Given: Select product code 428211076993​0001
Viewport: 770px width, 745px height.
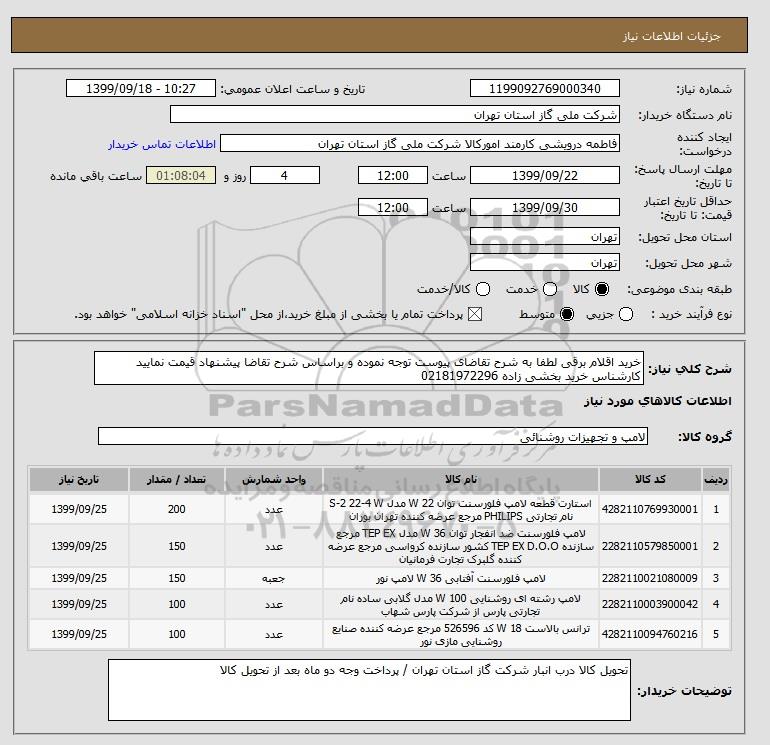Looking at the screenshot, I should coord(650,509).
